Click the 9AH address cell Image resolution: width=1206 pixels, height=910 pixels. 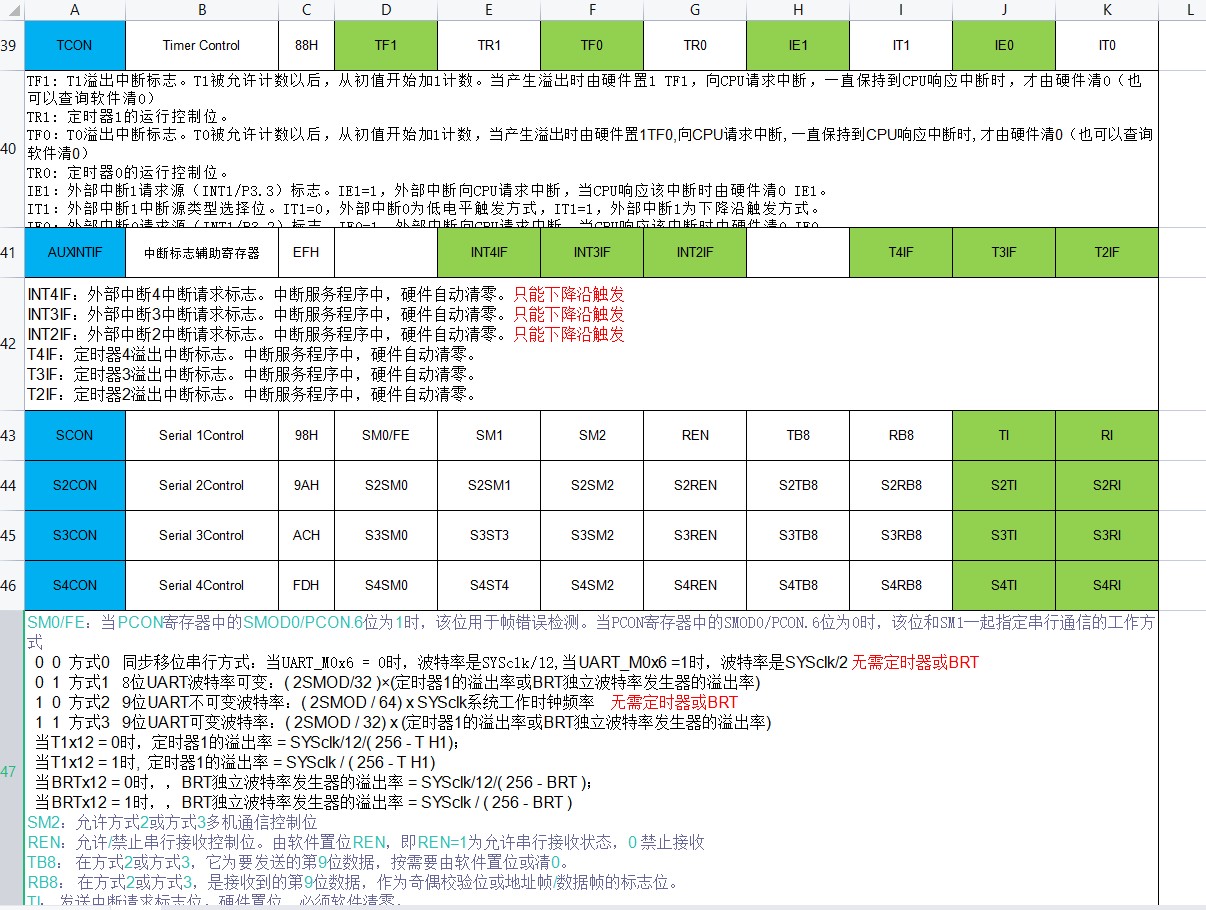click(306, 485)
